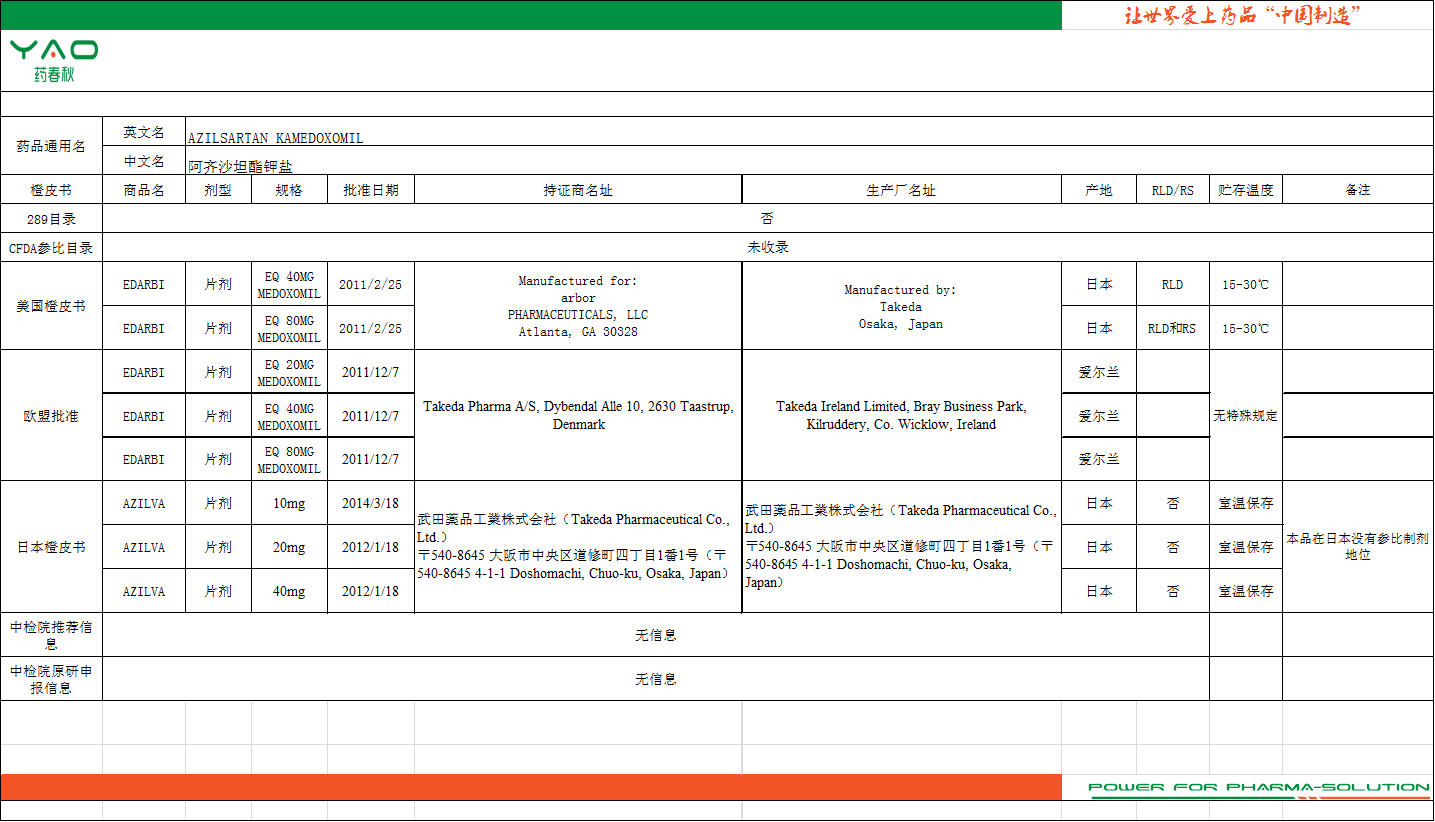Select the Japanese 持证商名址 Doshomachi address cell

(x=578, y=547)
